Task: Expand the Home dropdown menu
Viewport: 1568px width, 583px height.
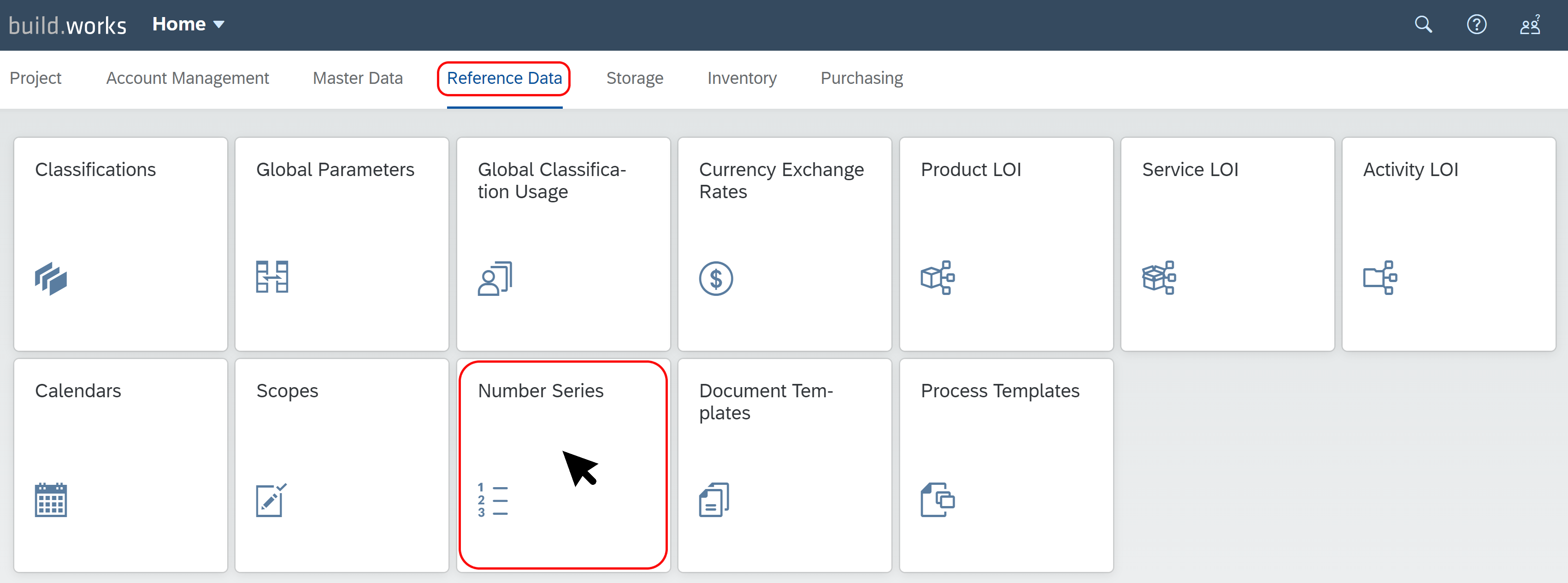Action: tap(188, 24)
